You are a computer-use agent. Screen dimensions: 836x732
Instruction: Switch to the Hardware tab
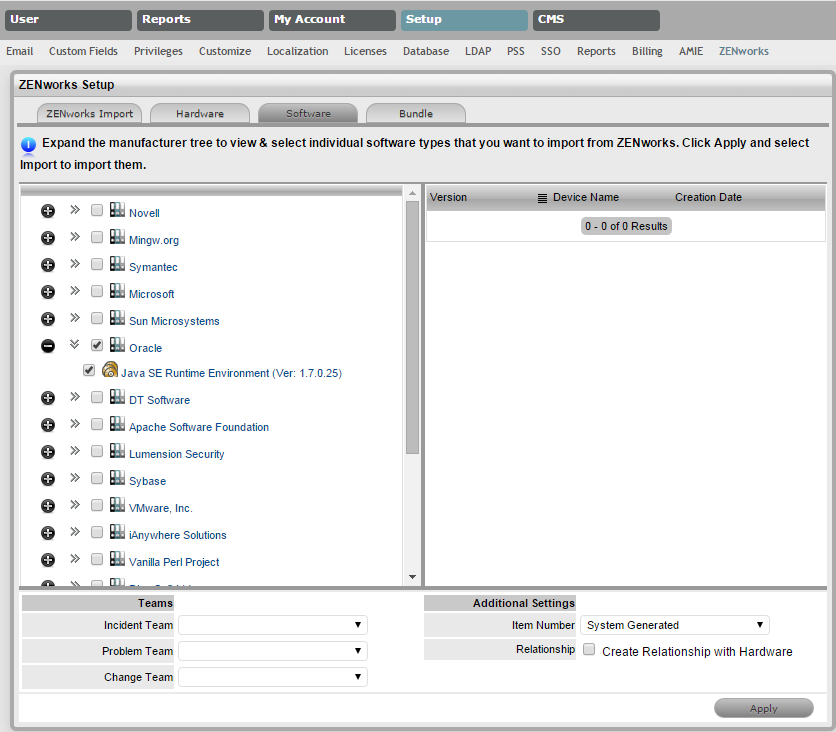(x=199, y=114)
